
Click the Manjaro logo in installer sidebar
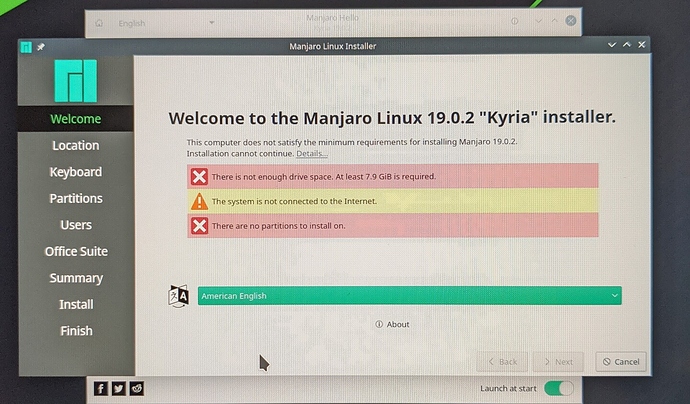coord(75,81)
